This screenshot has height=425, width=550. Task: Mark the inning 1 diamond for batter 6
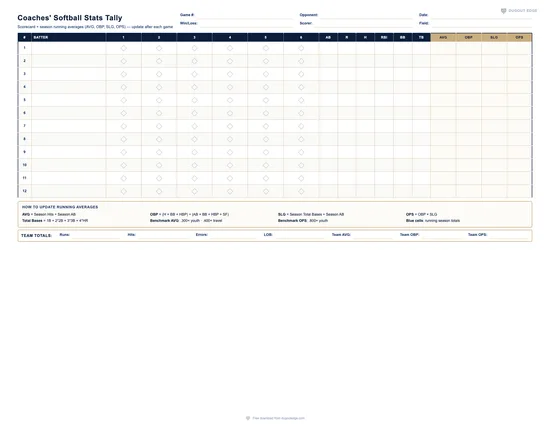[123, 113]
